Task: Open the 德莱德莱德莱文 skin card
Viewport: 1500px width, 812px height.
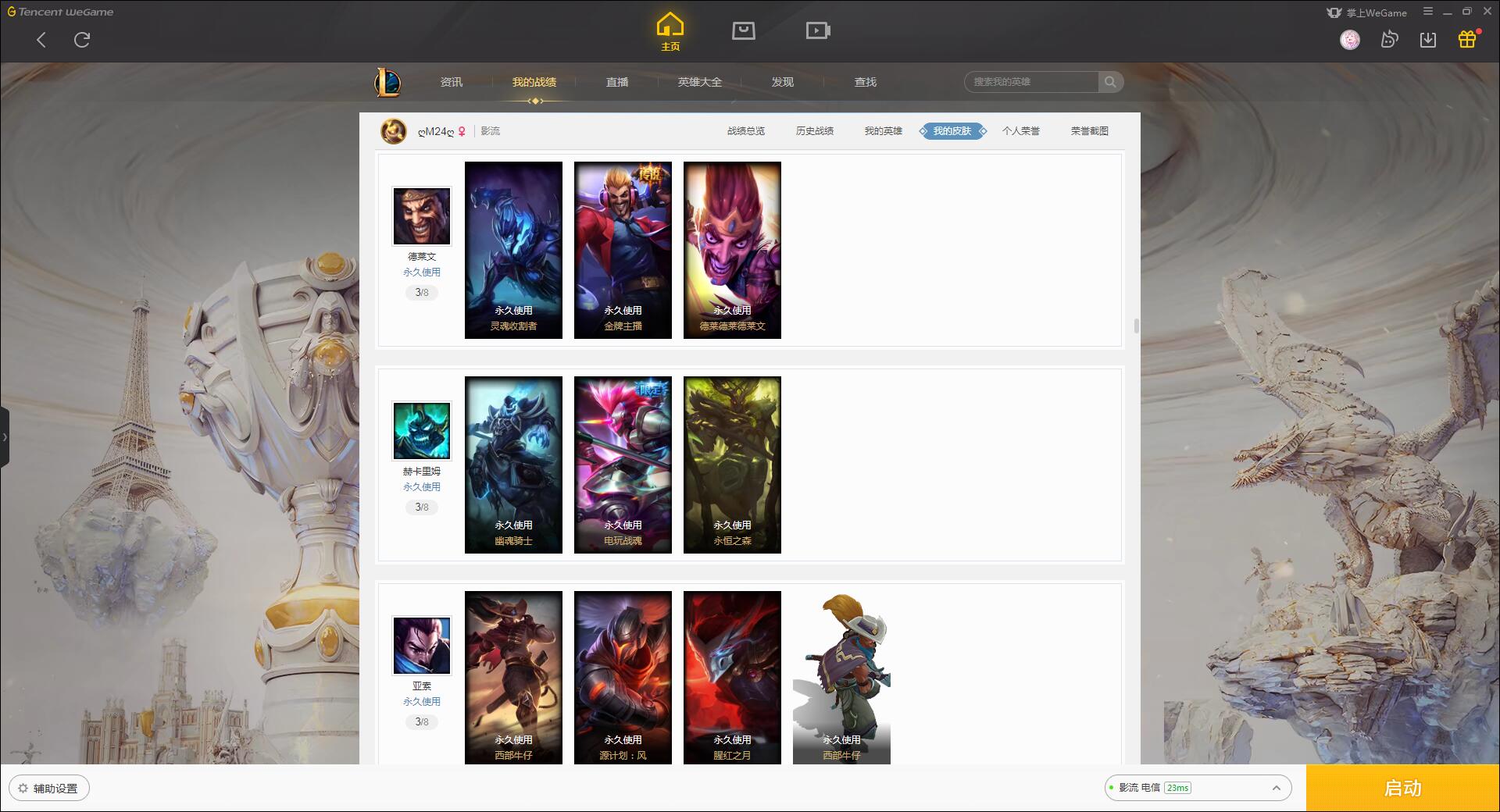Action: [732, 250]
